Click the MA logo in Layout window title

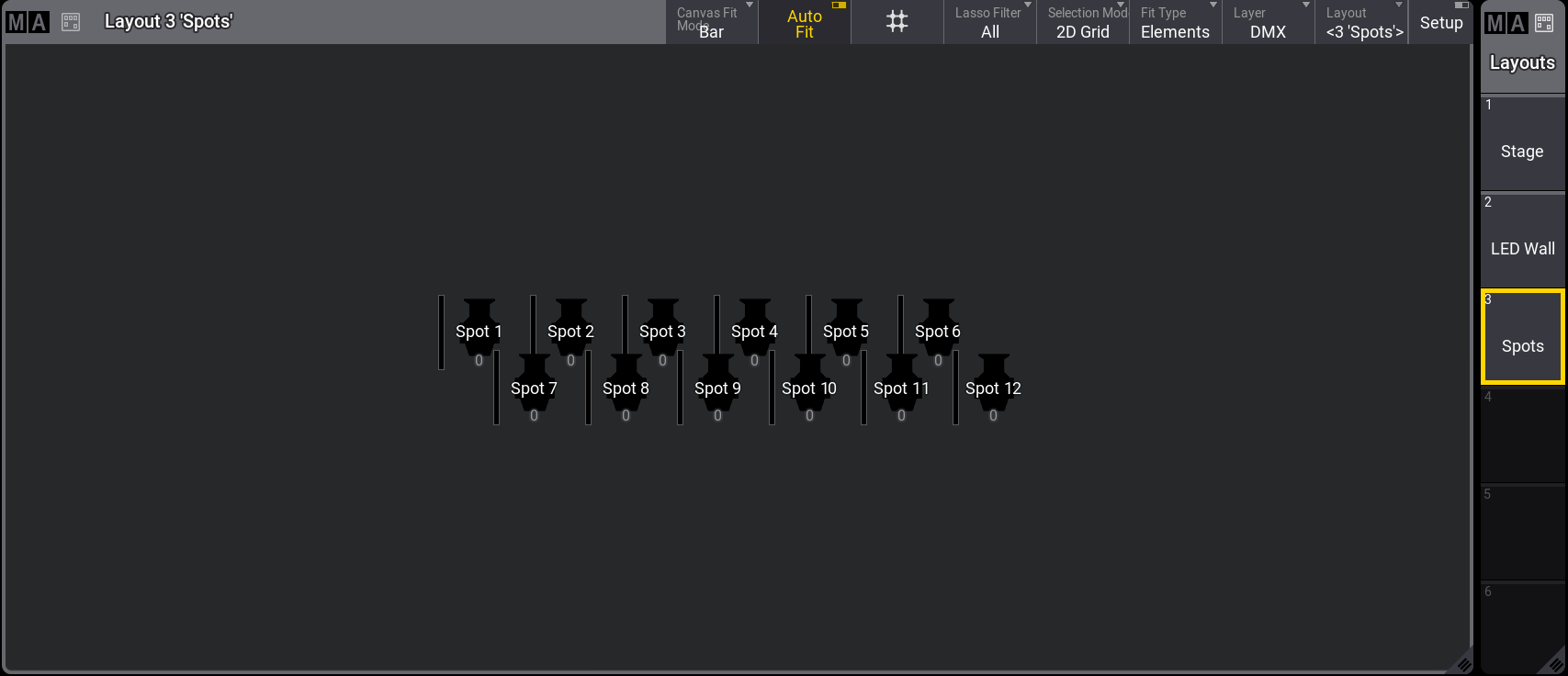coord(28,22)
